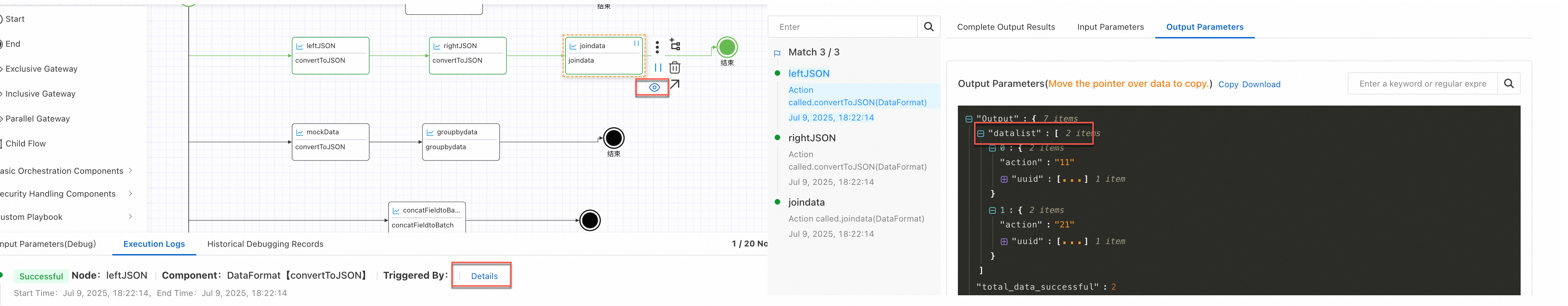Screen dimensions: 1568x306
Task: Click Download link for output parameters
Action: pyautogui.click(x=1261, y=85)
